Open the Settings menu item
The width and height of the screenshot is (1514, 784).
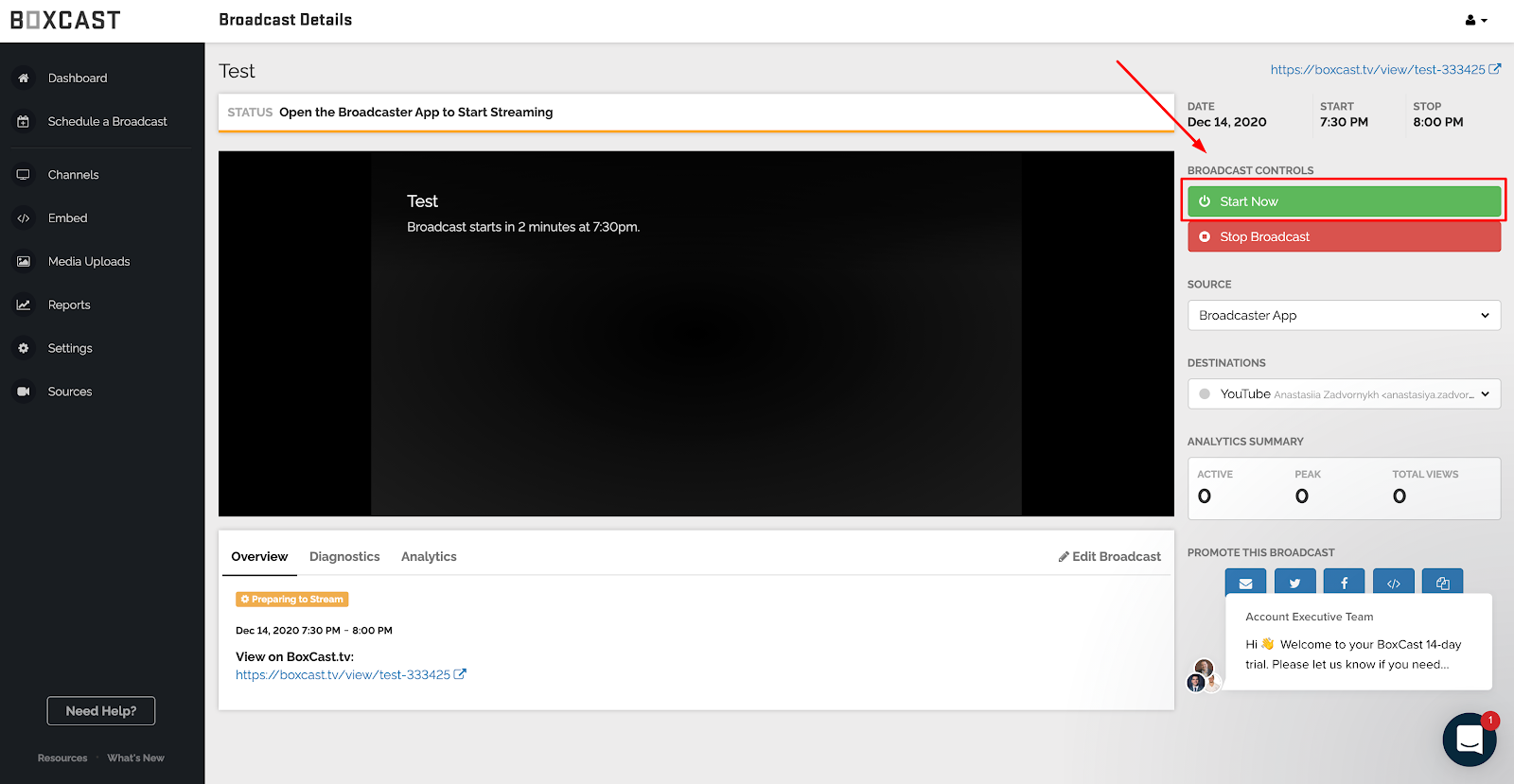click(70, 349)
